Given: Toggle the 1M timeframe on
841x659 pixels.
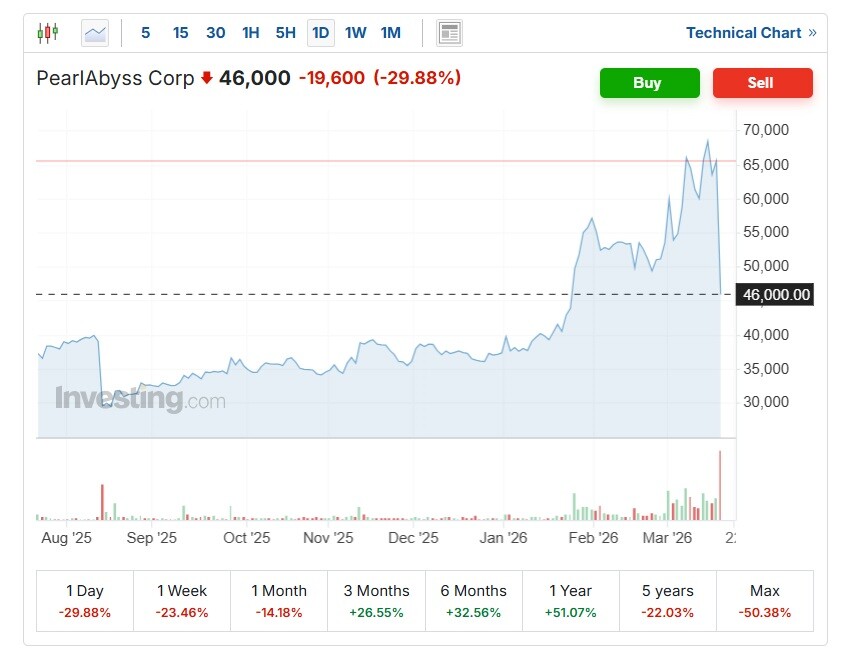Looking at the screenshot, I should pyautogui.click(x=391, y=32).
